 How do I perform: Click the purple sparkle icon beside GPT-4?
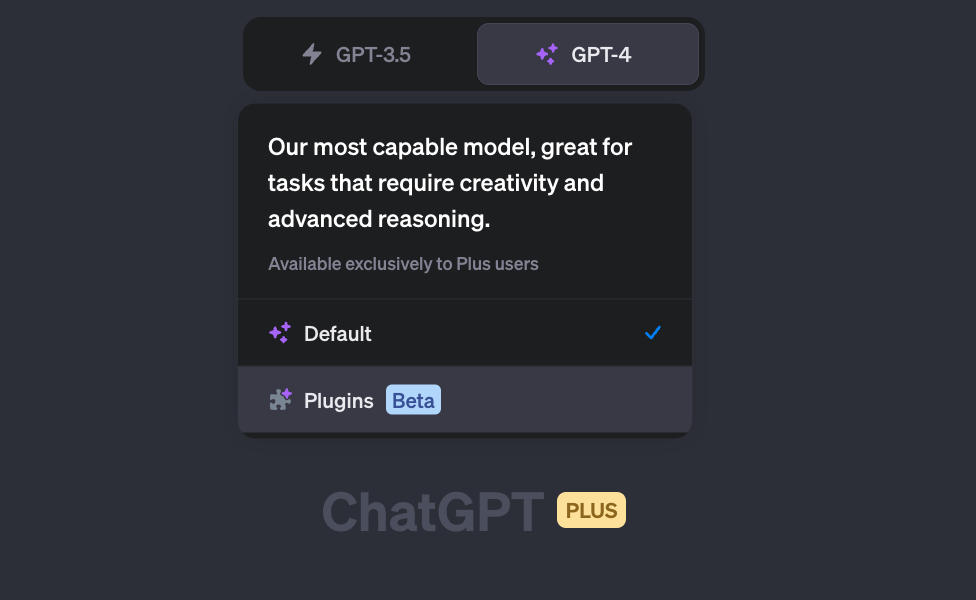[x=547, y=54]
